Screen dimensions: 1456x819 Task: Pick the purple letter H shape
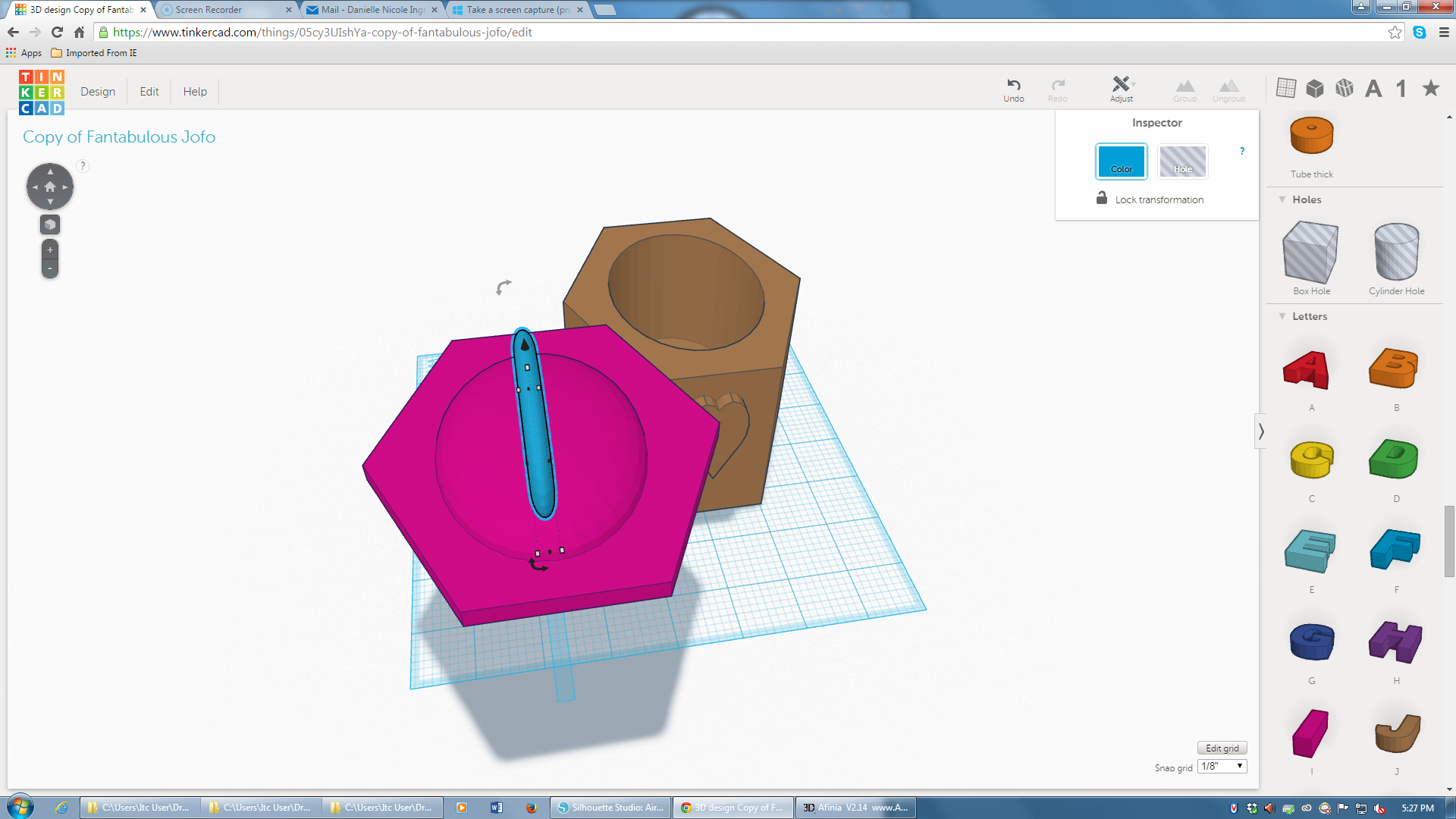1395,642
